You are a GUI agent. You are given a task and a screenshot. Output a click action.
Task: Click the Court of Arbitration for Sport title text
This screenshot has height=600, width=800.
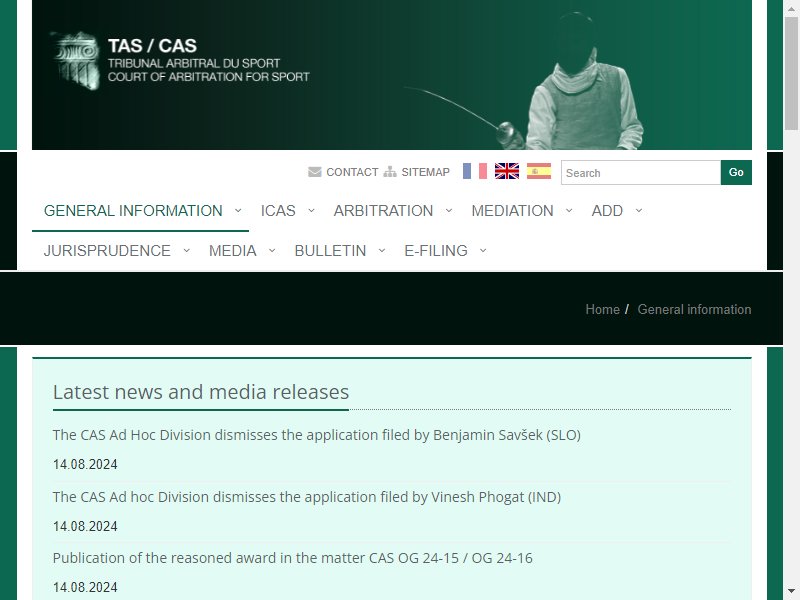point(209,77)
